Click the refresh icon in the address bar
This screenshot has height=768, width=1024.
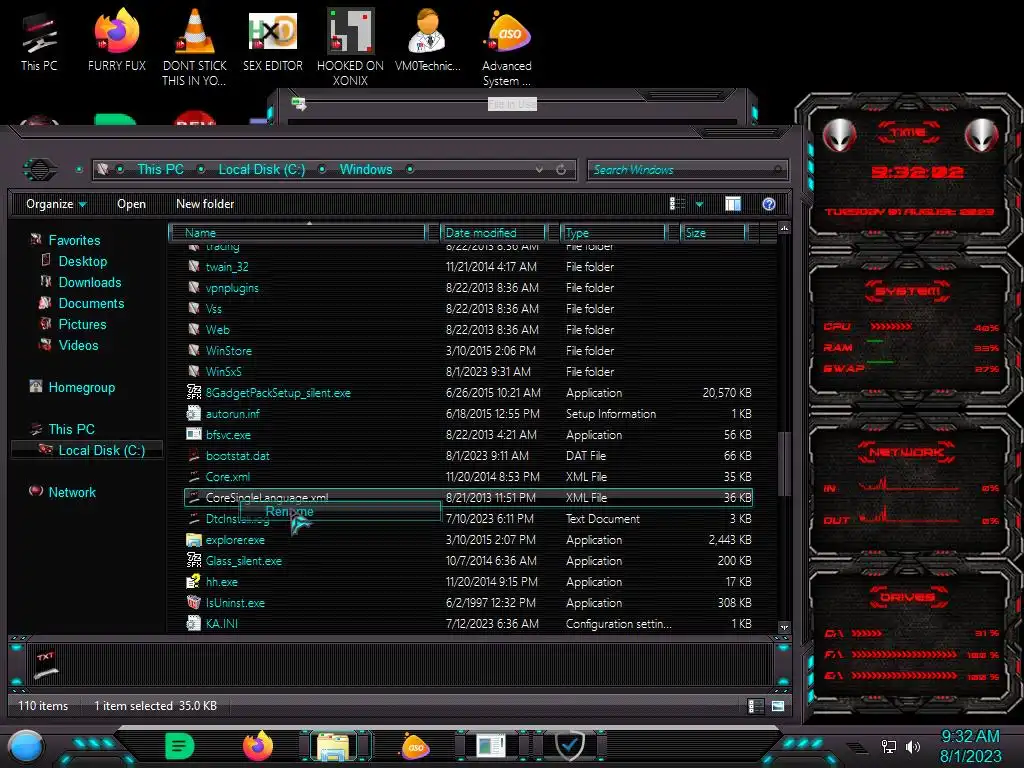pyautogui.click(x=561, y=170)
